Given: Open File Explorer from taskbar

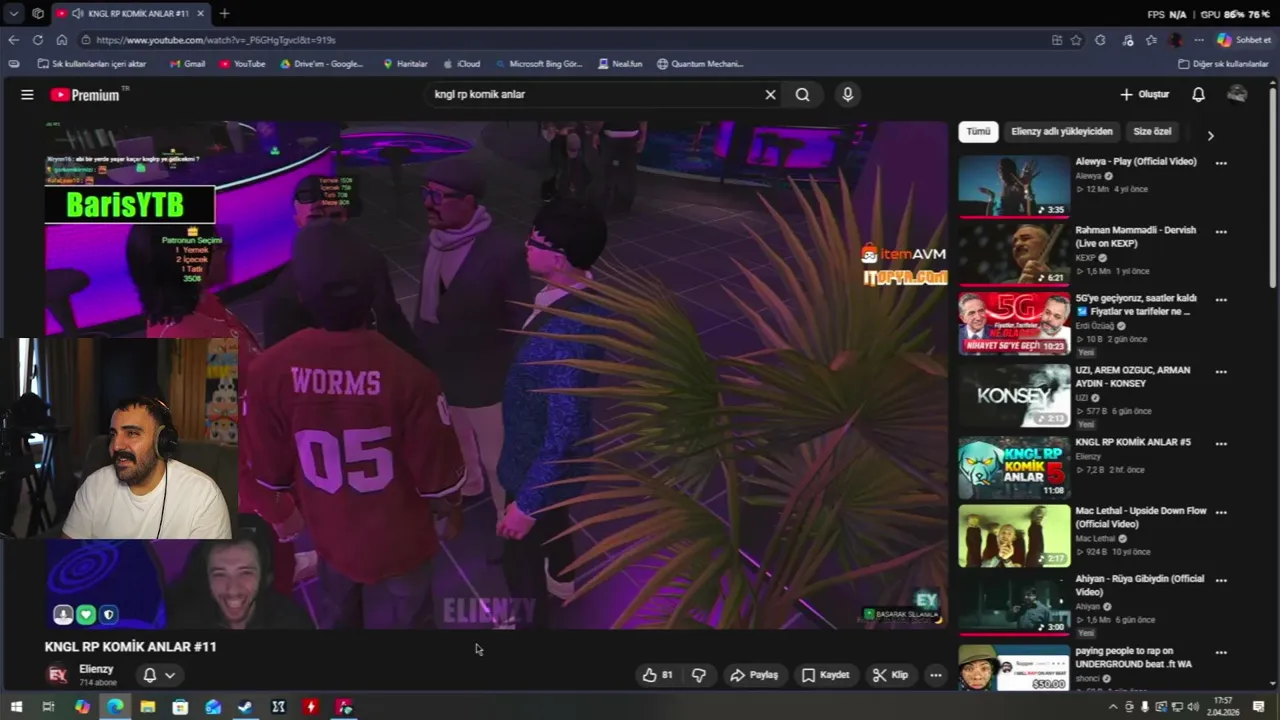Looking at the screenshot, I should click(x=147, y=707).
